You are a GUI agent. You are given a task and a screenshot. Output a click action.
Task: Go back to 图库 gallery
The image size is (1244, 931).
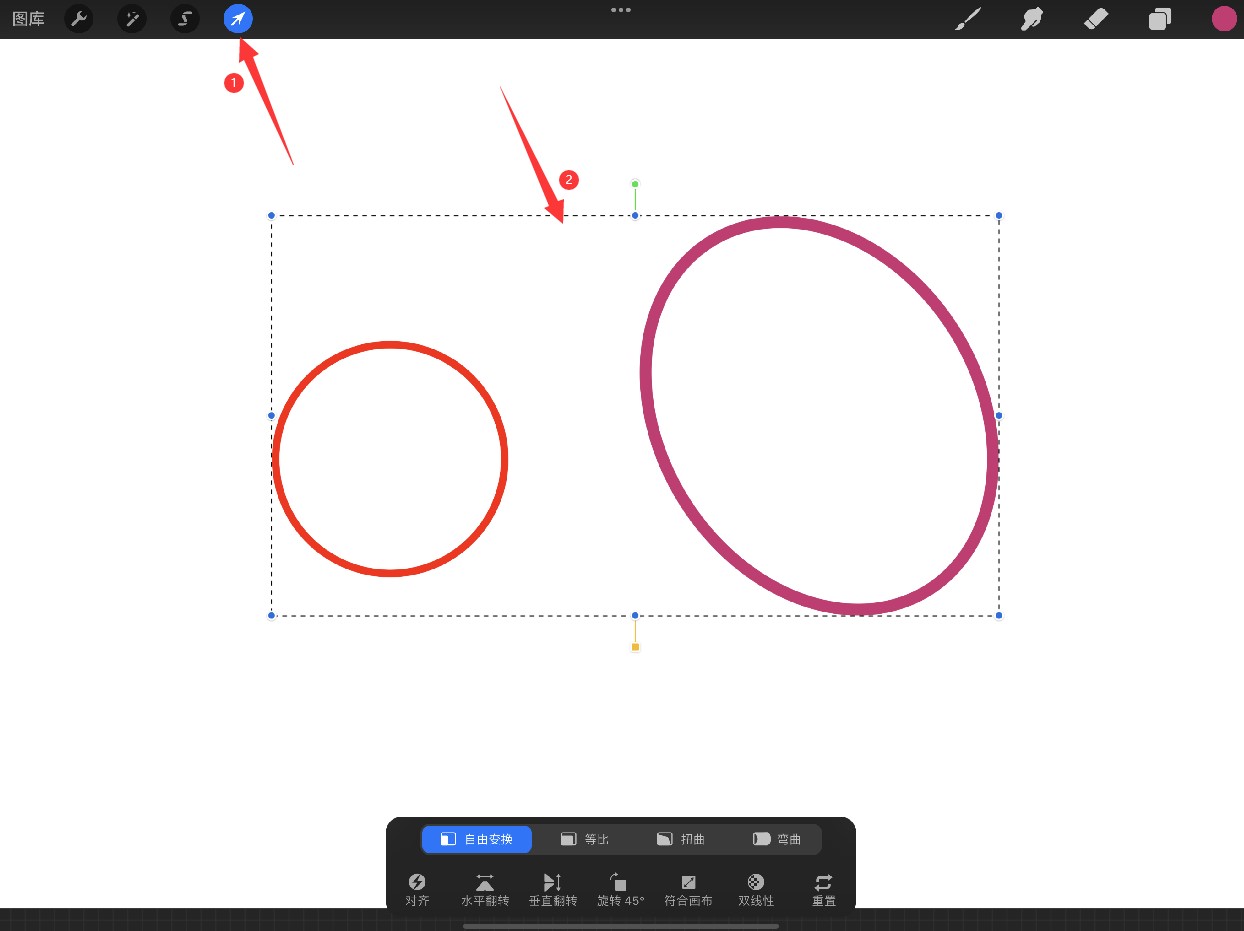tap(28, 19)
